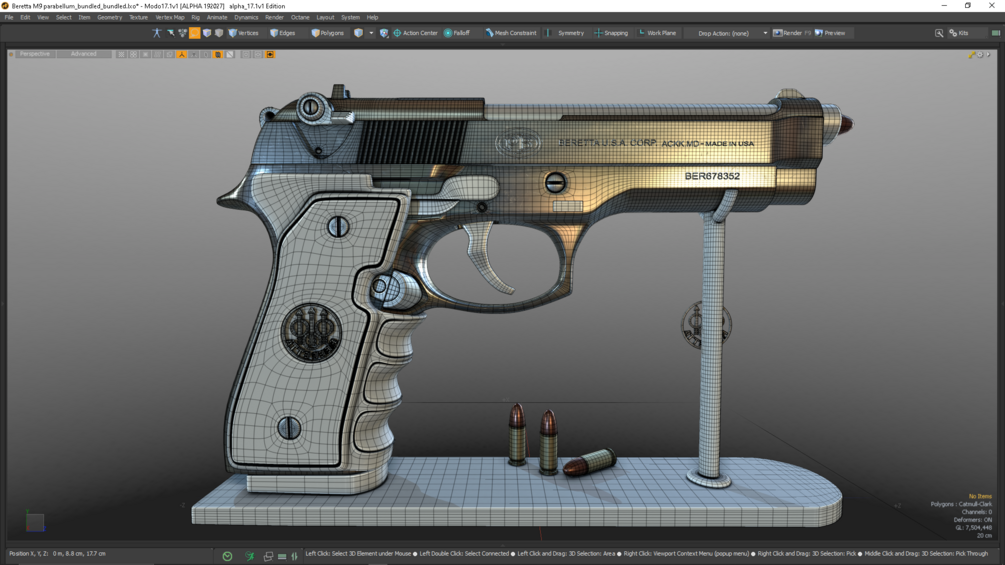Open the Geometry menu

110,17
